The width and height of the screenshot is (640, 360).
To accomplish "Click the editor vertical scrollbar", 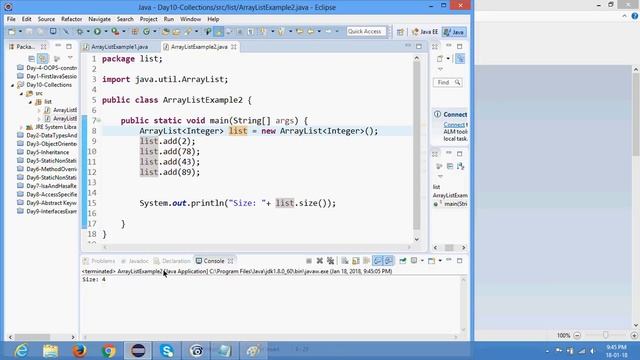I will pos(416,145).
